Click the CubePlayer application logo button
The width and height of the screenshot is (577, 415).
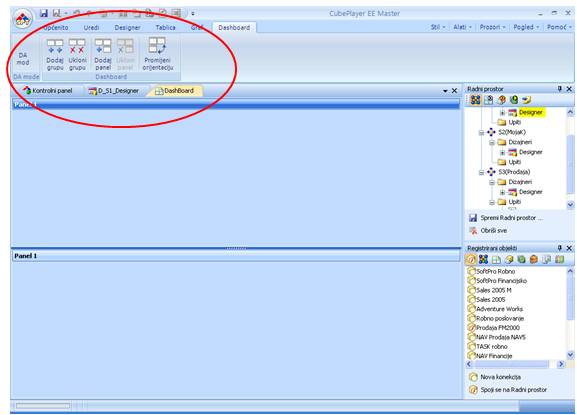23,19
